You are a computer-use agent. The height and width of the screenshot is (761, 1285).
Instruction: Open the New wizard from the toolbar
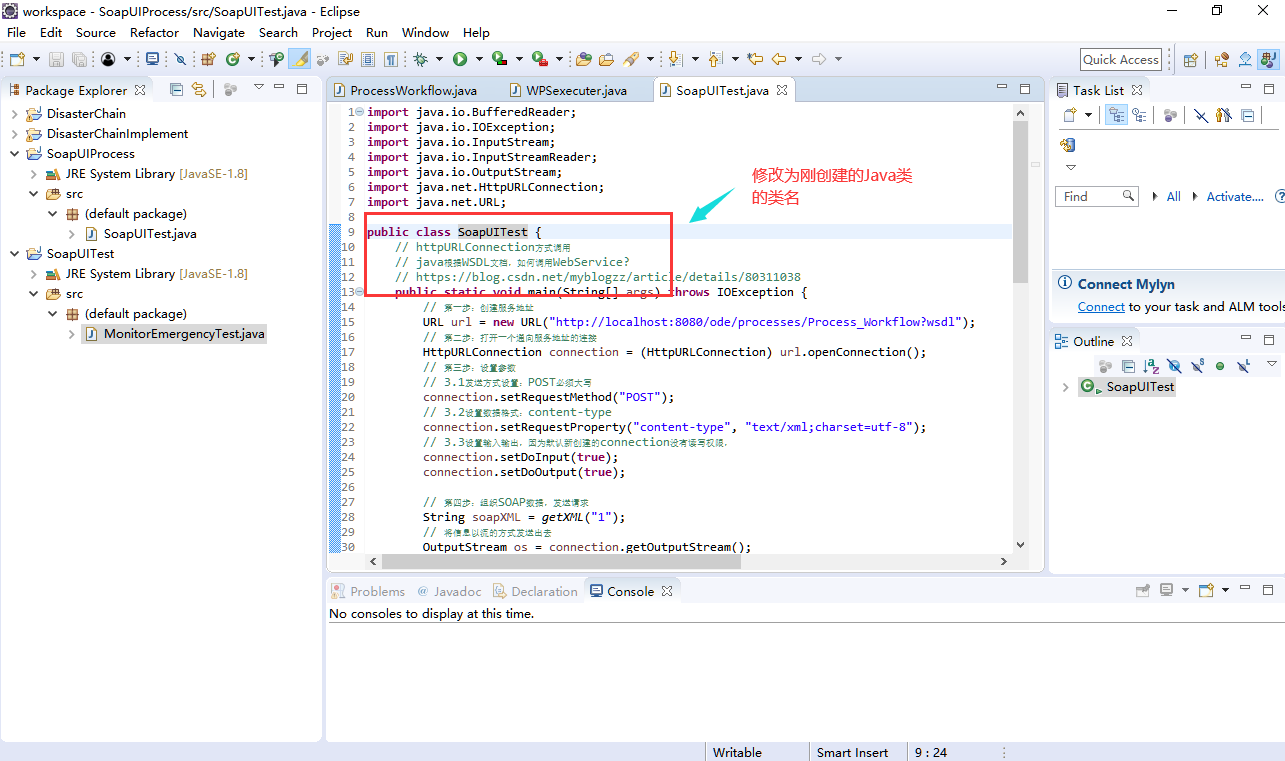pyautogui.click(x=15, y=58)
